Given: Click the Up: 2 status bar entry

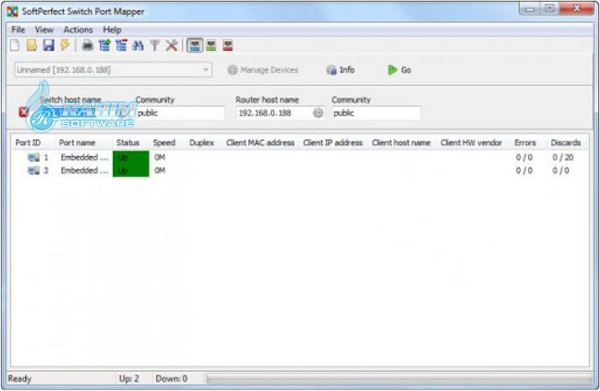Looking at the screenshot, I should point(129,379).
